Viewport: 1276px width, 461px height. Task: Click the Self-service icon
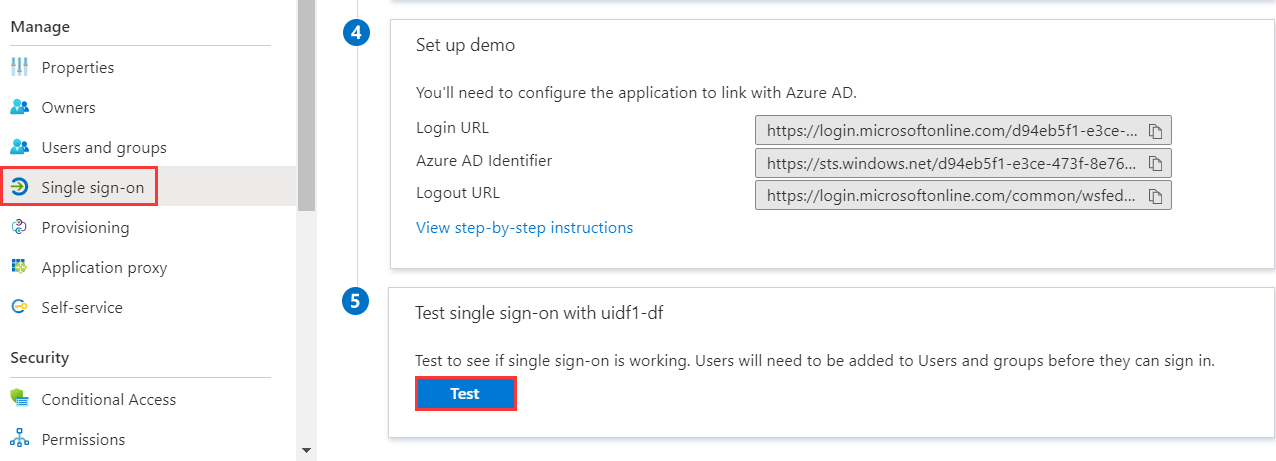pyautogui.click(x=19, y=308)
